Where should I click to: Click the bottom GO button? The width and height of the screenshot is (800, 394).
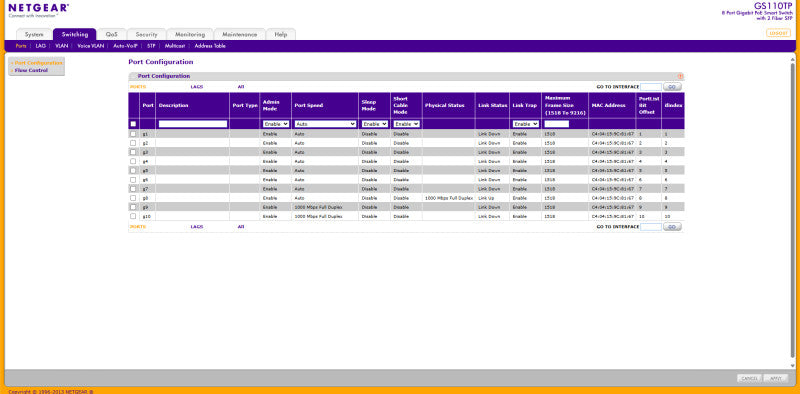pyautogui.click(x=672, y=227)
